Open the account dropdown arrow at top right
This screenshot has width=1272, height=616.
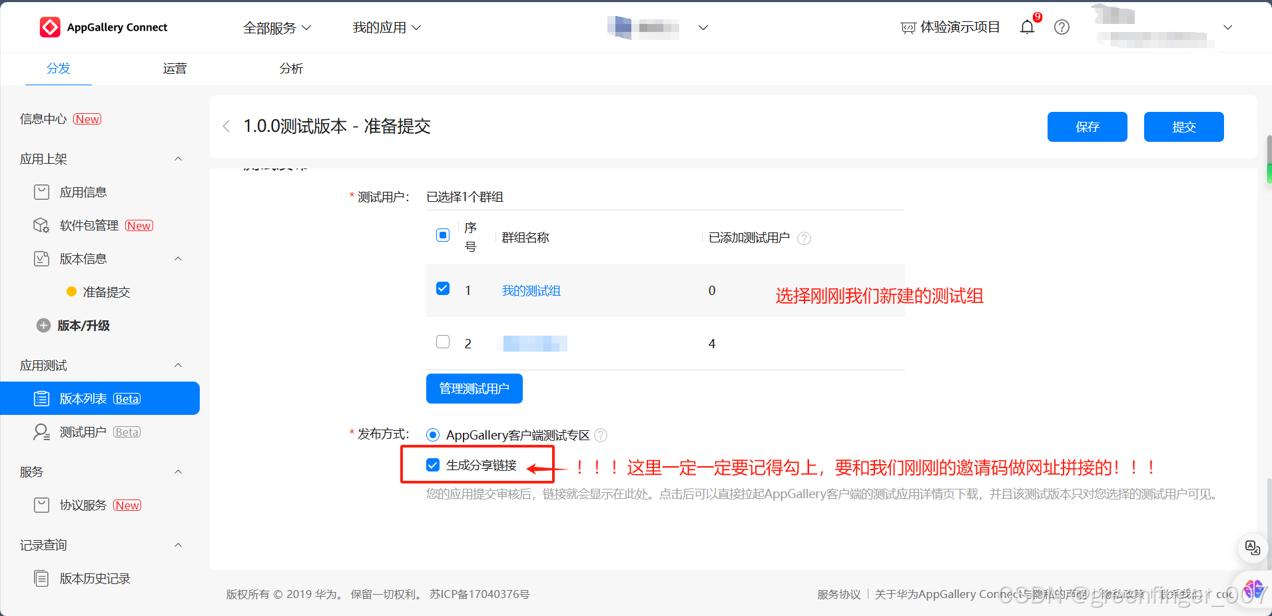[x=1228, y=28]
